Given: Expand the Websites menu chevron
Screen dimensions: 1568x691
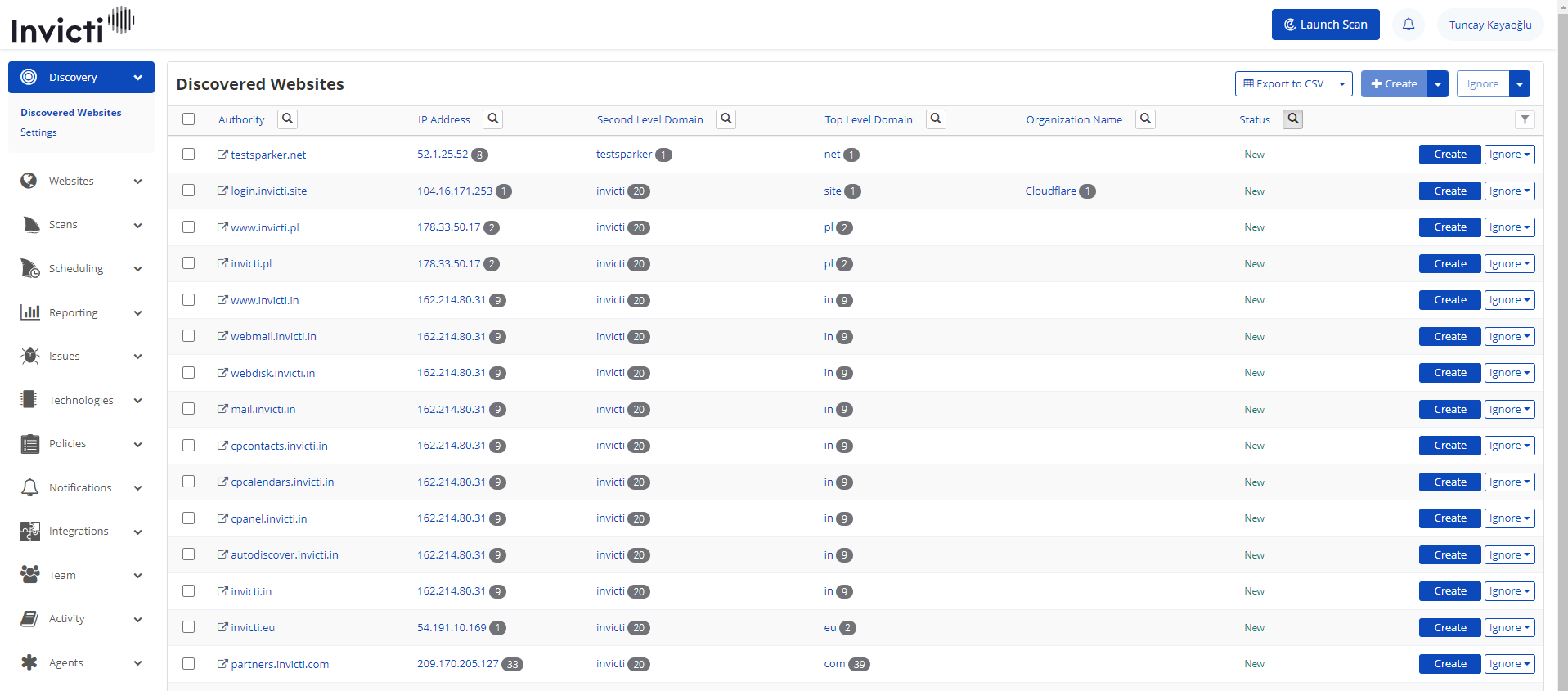Looking at the screenshot, I should tap(138, 182).
